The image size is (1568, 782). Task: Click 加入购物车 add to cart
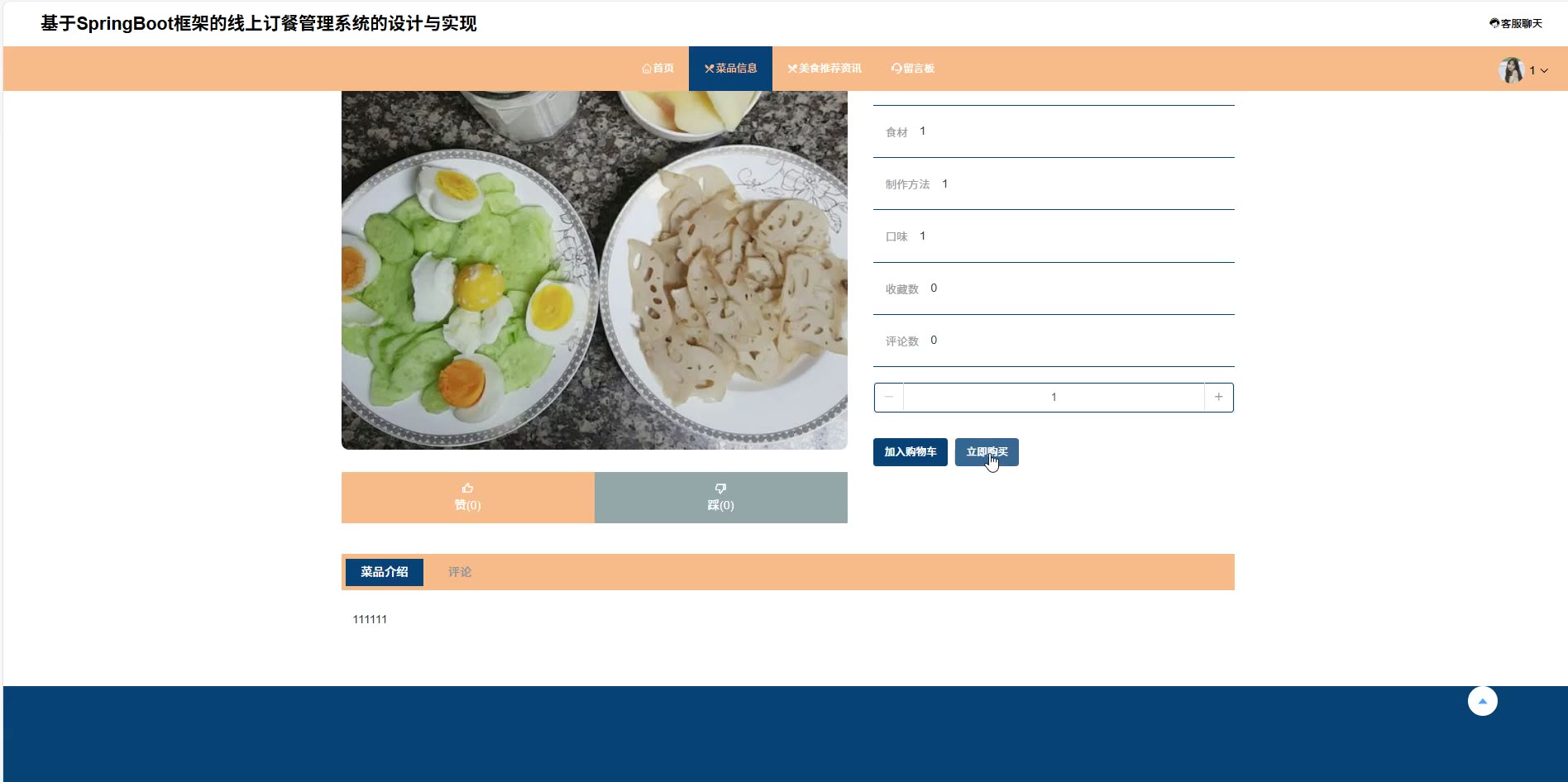click(x=911, y=452)
